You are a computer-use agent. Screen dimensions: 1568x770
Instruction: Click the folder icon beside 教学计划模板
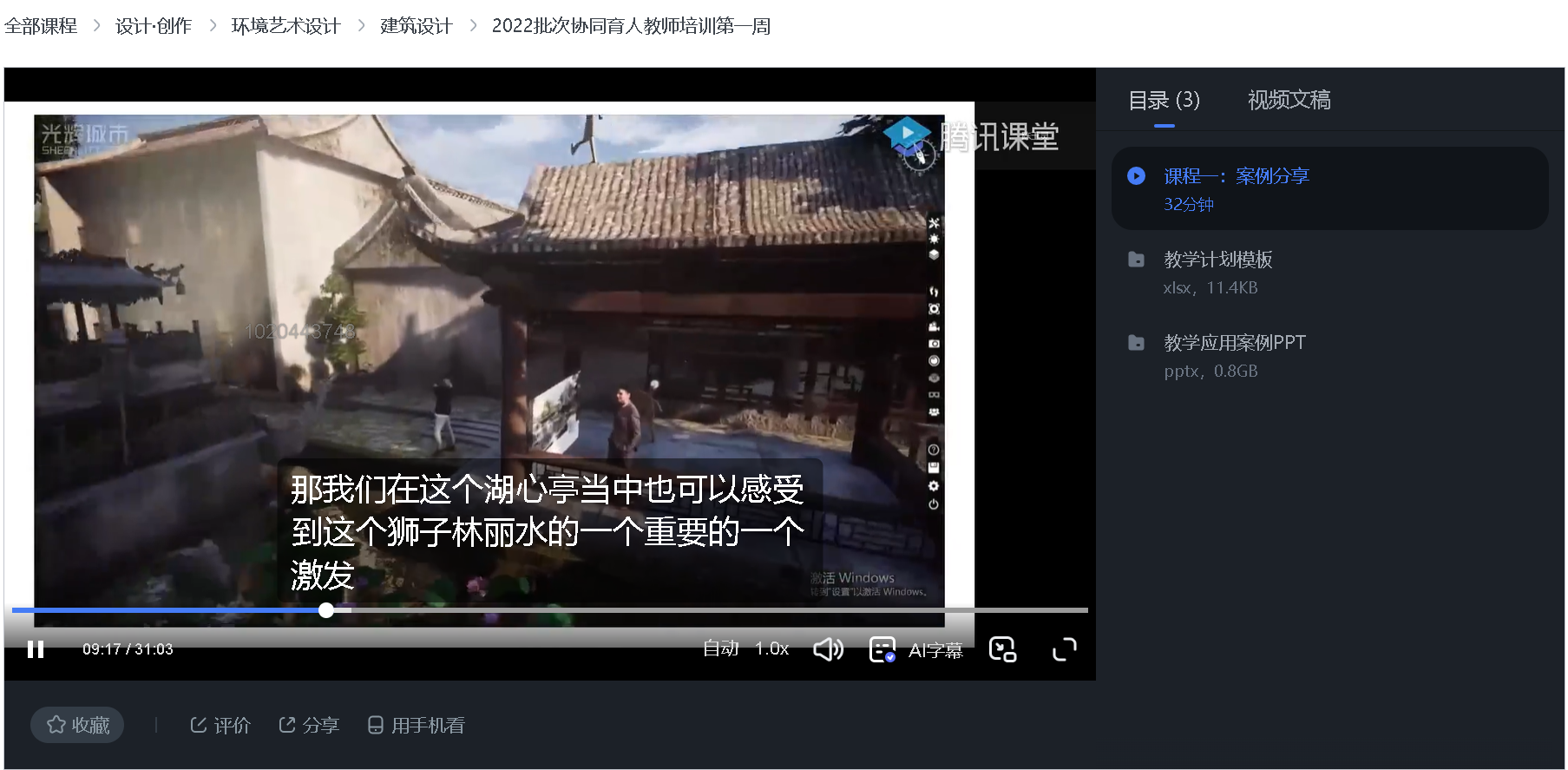1136,260
